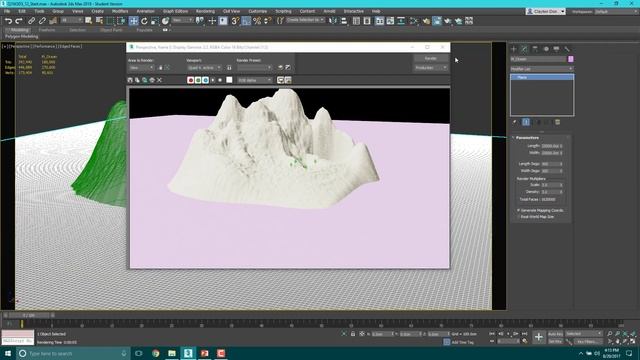Image resolution: width=640 pixels, height=360 pixels.
Task: Collapse the Parameters rollout
Action: (x=527, y=138)
